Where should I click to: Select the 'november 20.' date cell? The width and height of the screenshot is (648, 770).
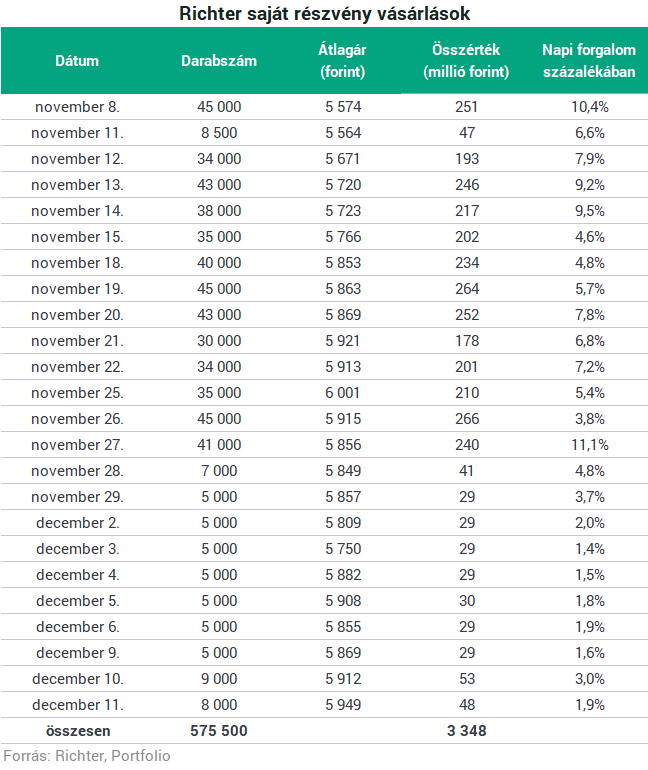pyautogui.click(x=78, y=315)
